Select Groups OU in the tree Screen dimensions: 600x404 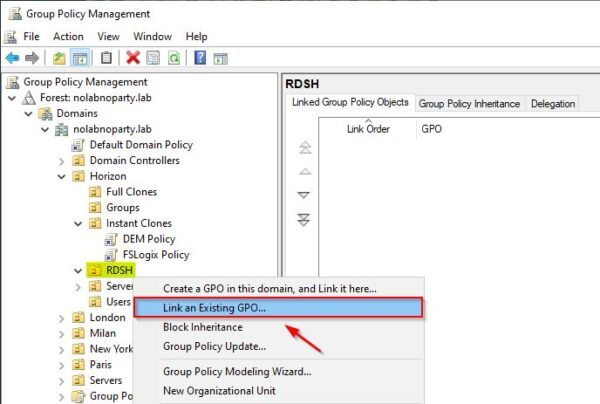pyautogui.click(x=122, y=208)
